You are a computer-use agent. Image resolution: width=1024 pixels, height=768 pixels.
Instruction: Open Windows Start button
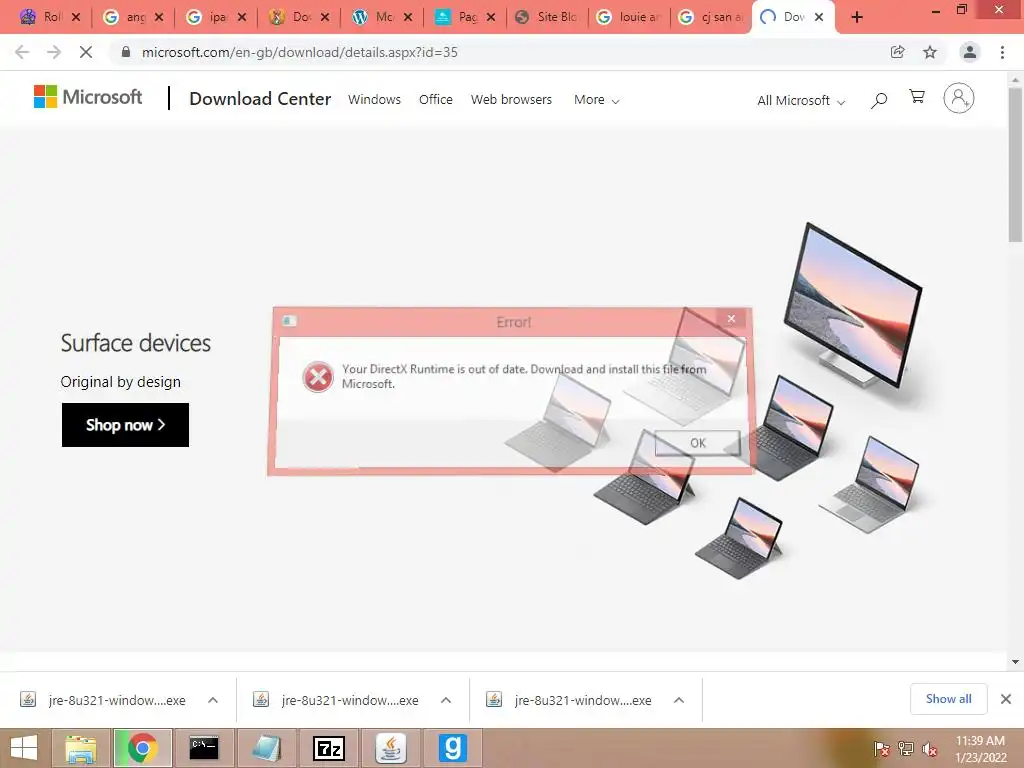tap(24, 748)
